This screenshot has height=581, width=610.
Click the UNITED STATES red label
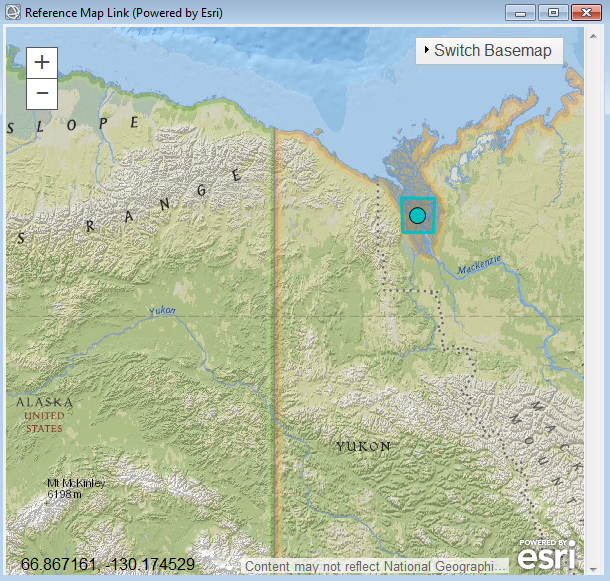tap(44, 422)
